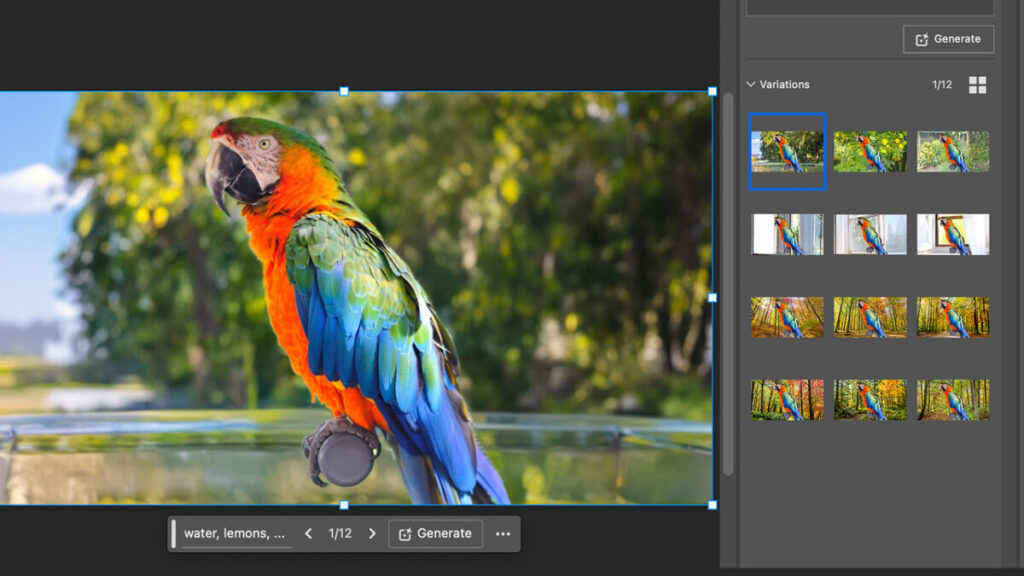Choose the last variation in the second row
The width and height of the screenshot is (1024, 576).
click(953, 234)
